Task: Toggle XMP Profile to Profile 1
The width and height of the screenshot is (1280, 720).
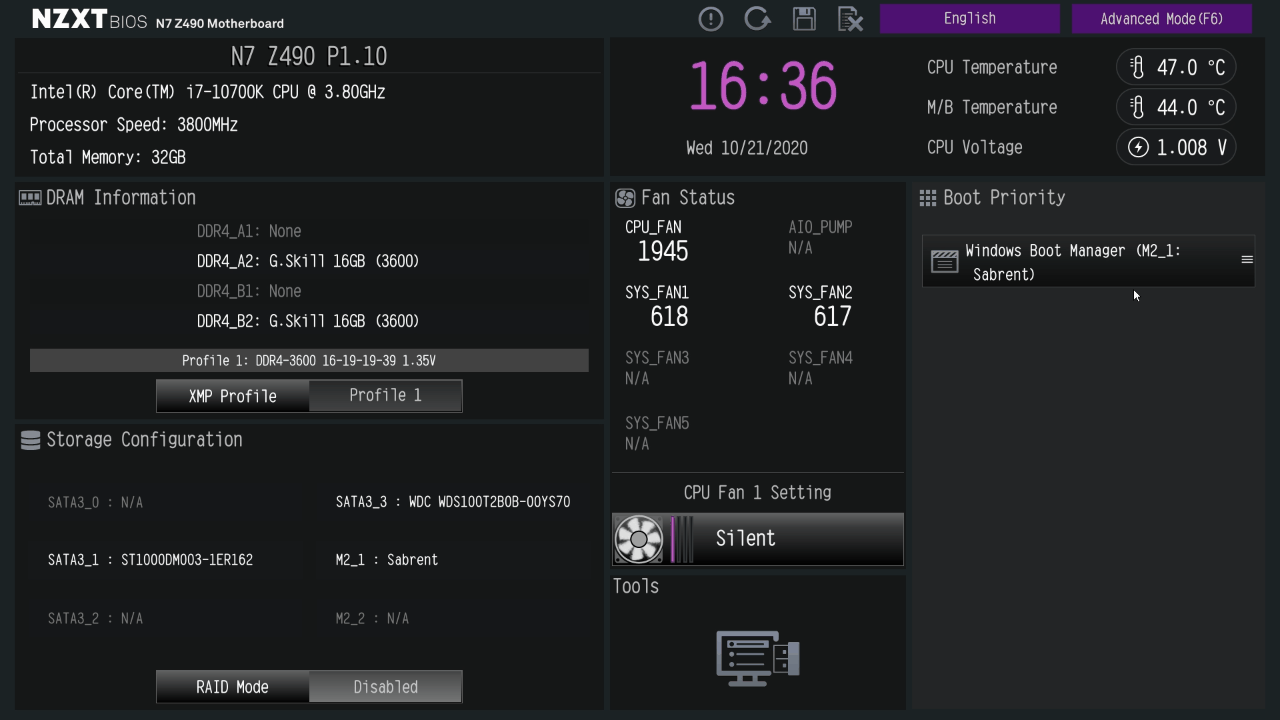Action: (385, 396)
